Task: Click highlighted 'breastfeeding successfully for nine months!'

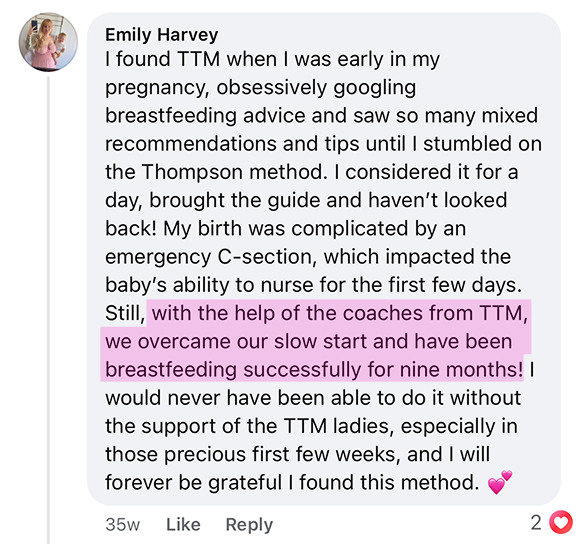Action: pos(314,369)
